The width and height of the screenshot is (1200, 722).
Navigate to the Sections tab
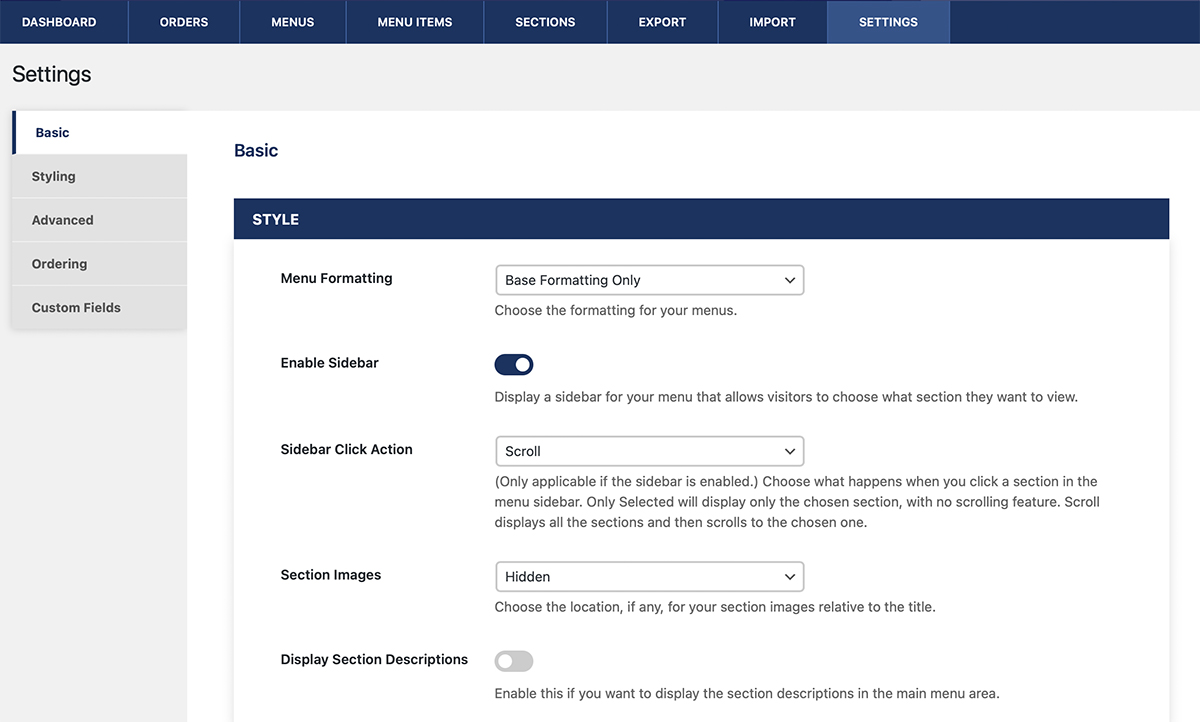(545, 22)
